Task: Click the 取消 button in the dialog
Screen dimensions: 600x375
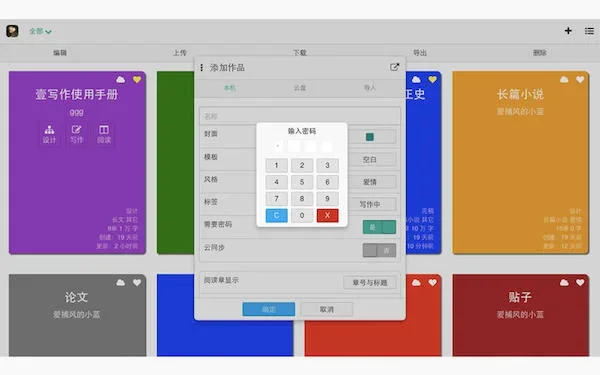Action: click(326, 309)
